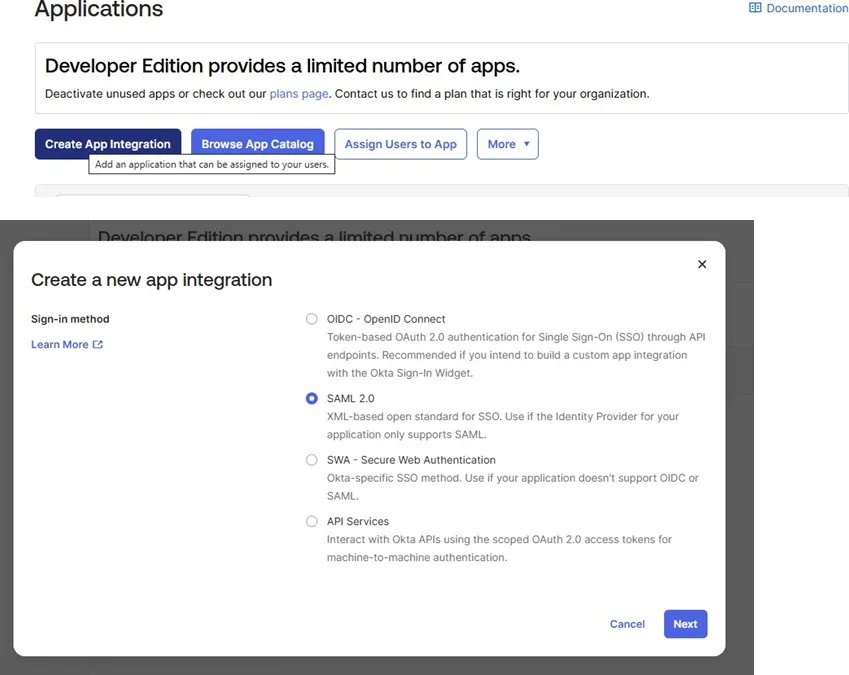Click the Assign Users to App button
The image size is (849, 675).
[400, 144]
